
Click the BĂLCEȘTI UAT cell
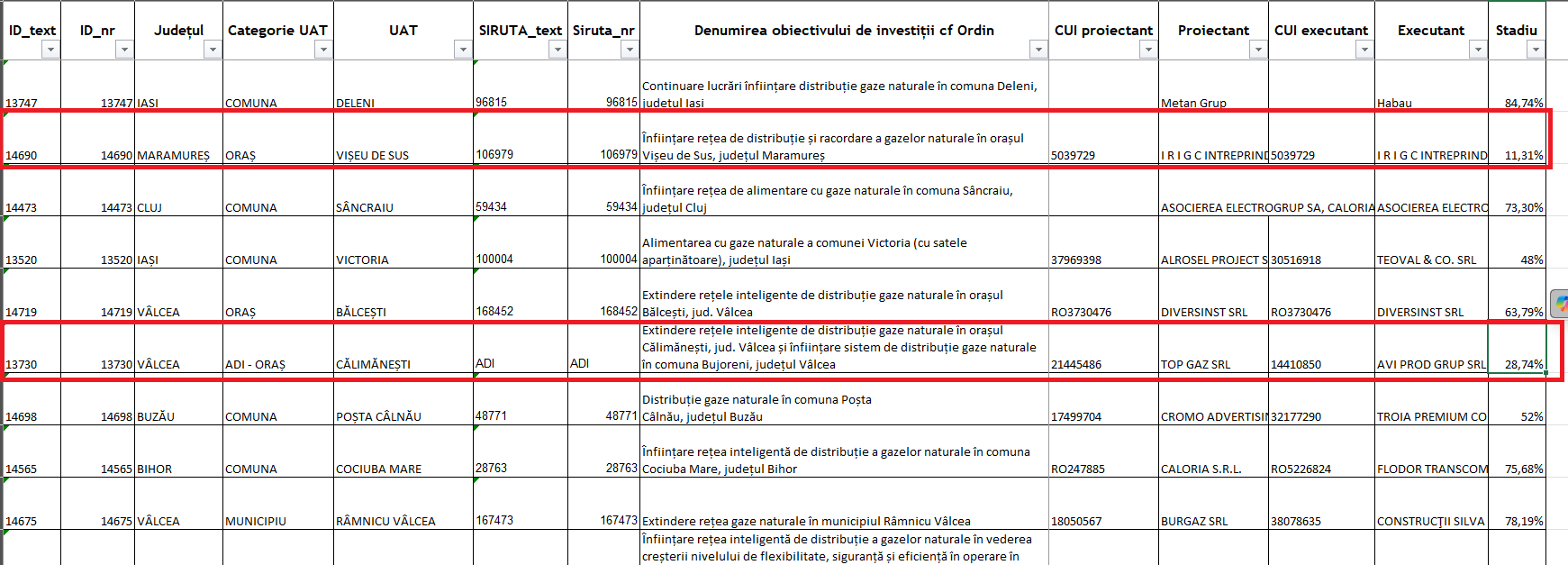(403, 295)
